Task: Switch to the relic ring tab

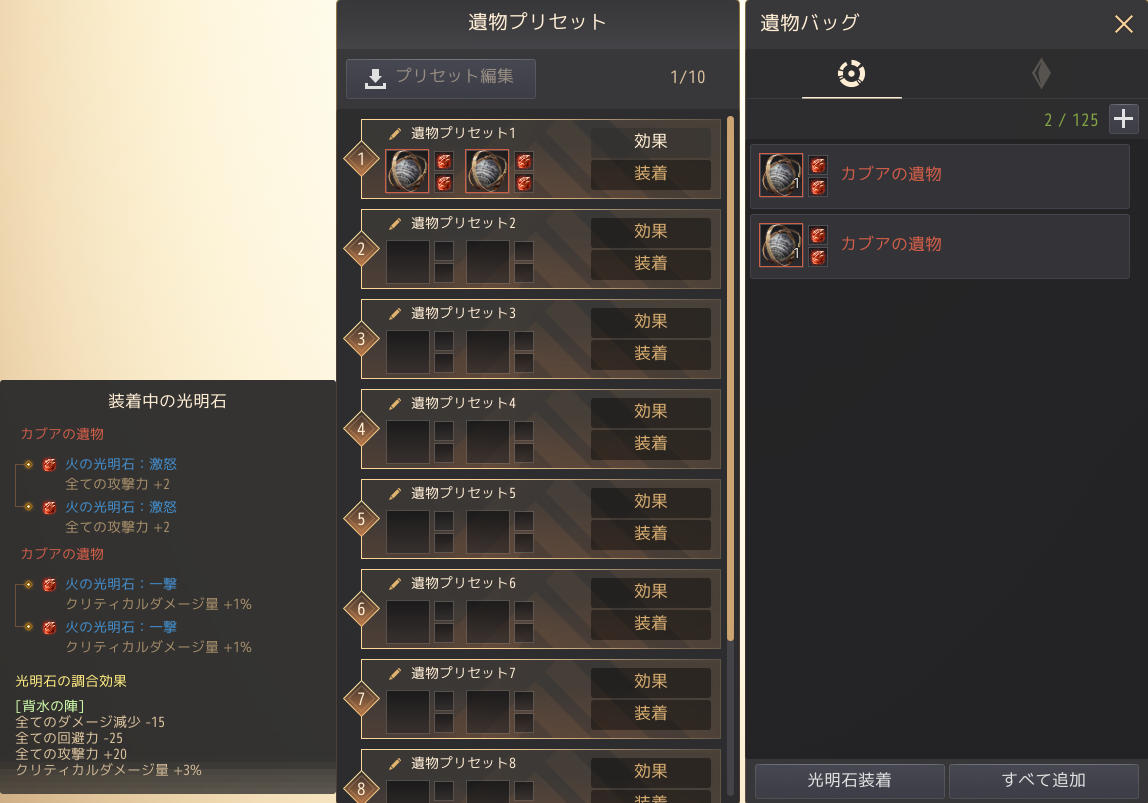Action: pyautogui.click(x=851, y=74)
